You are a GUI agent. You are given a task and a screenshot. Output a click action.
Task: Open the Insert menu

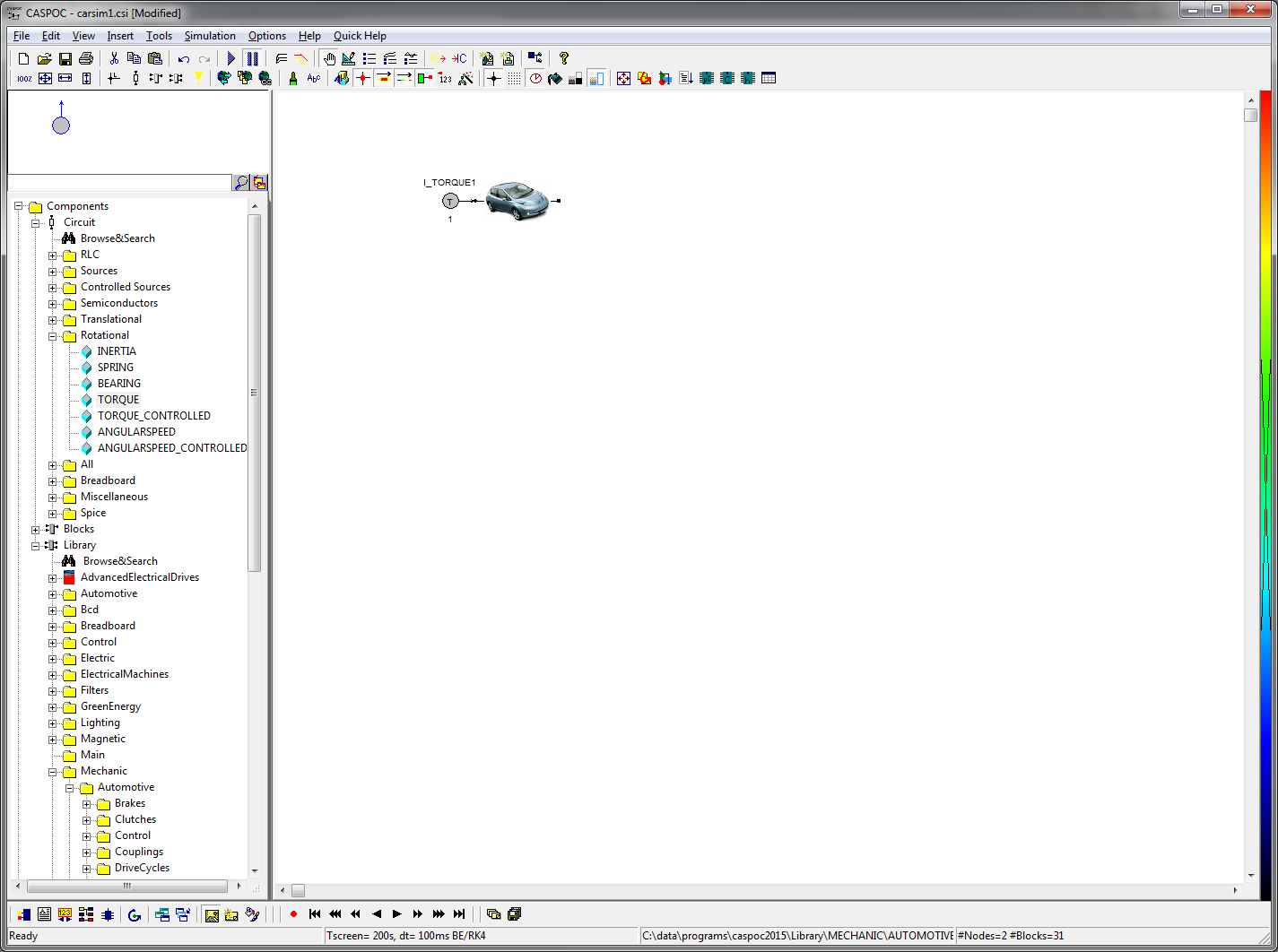tap(120, 36)
